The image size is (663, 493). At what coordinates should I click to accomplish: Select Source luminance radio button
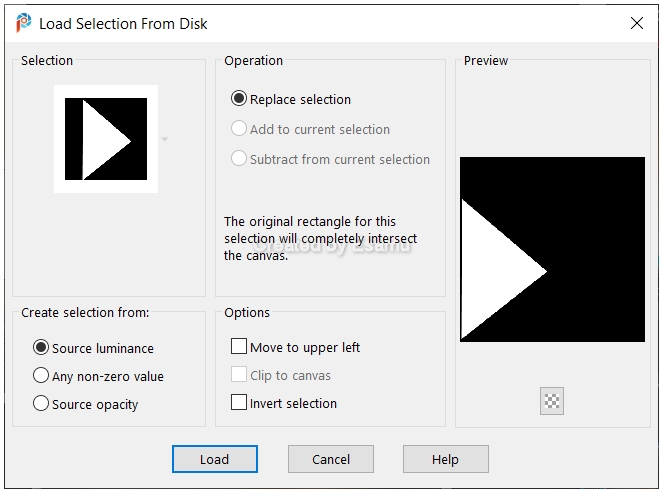point(41,348)
